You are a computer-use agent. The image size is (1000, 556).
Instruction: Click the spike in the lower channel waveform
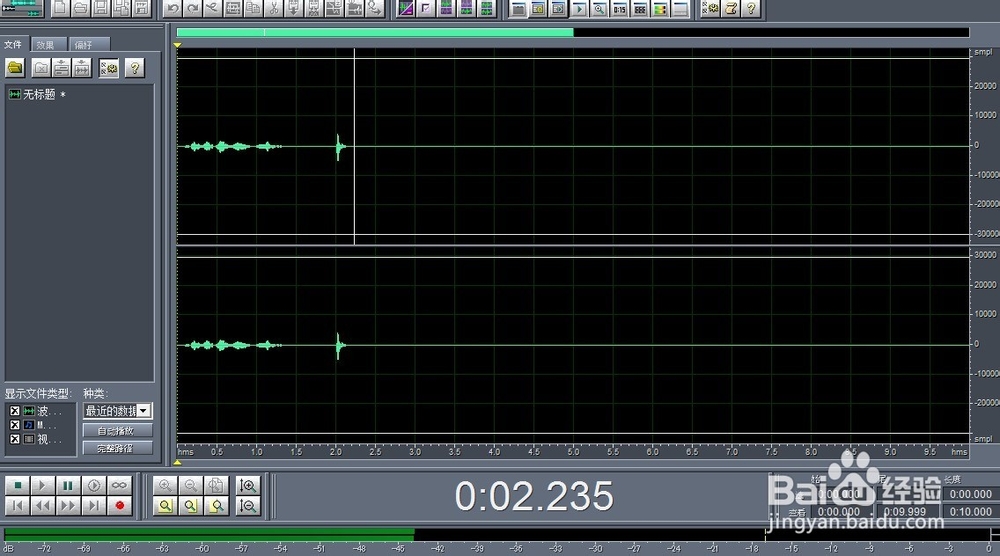(x=338, y=346)
